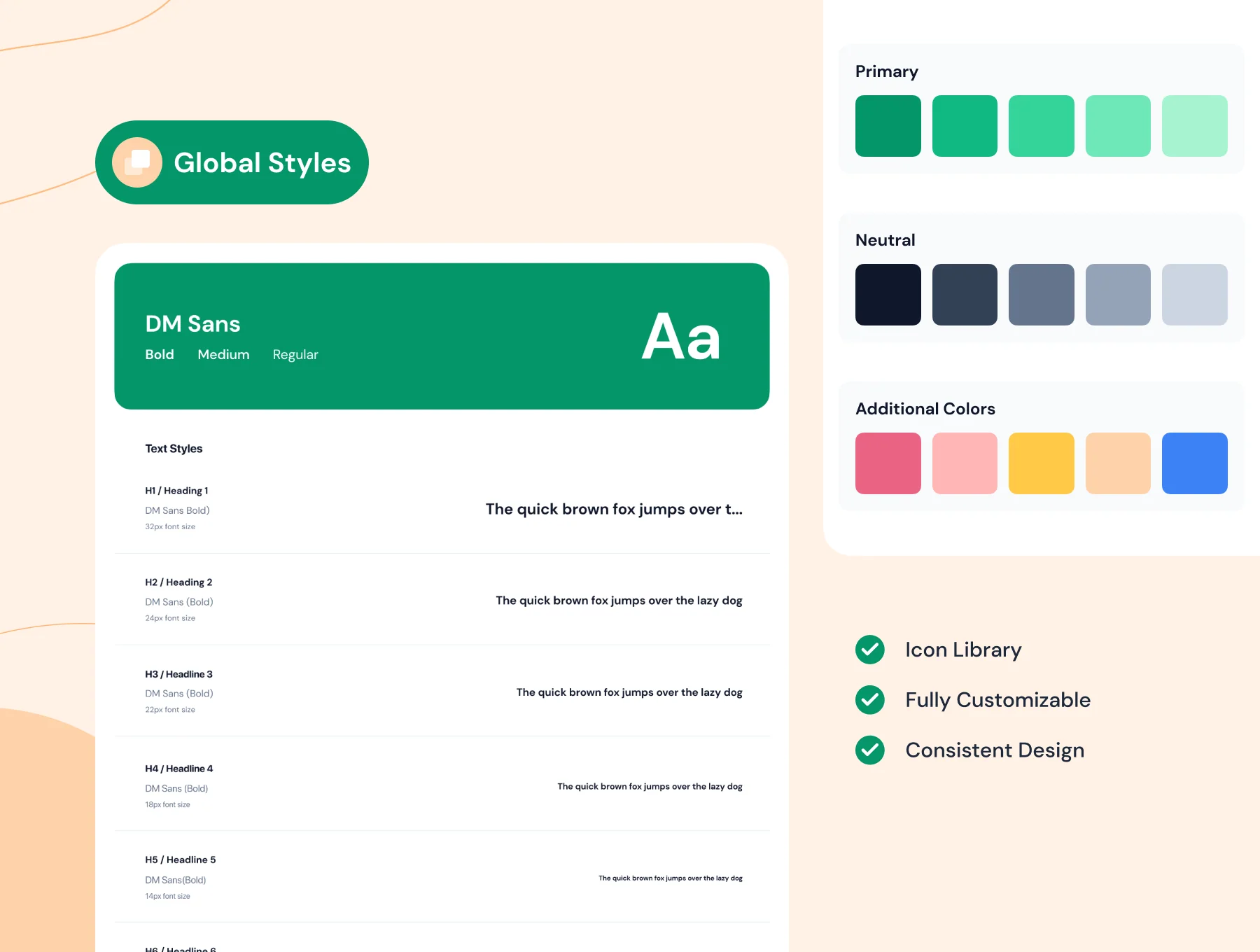Pick the dark slate Neutral swatch

point(965,295)
